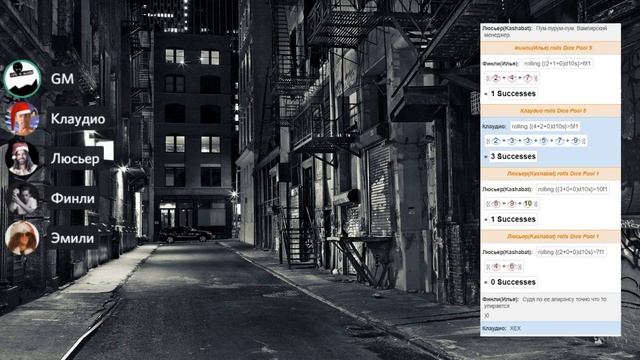Click die result 7 in Финли's roll

(x=527, y=78)
